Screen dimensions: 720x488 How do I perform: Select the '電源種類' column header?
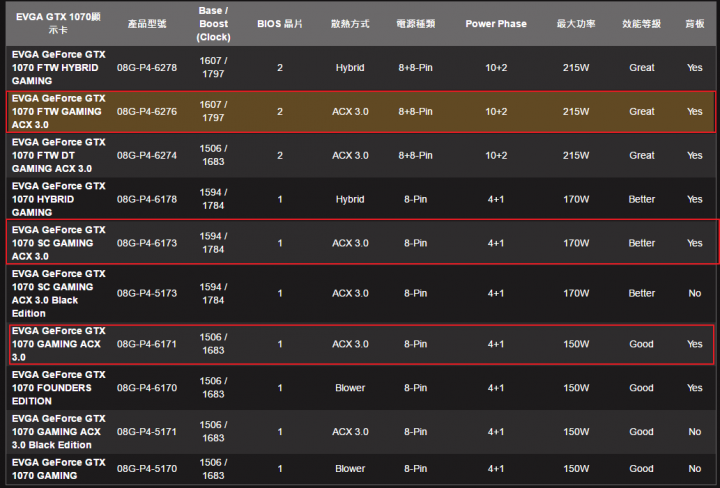[416, 24]
